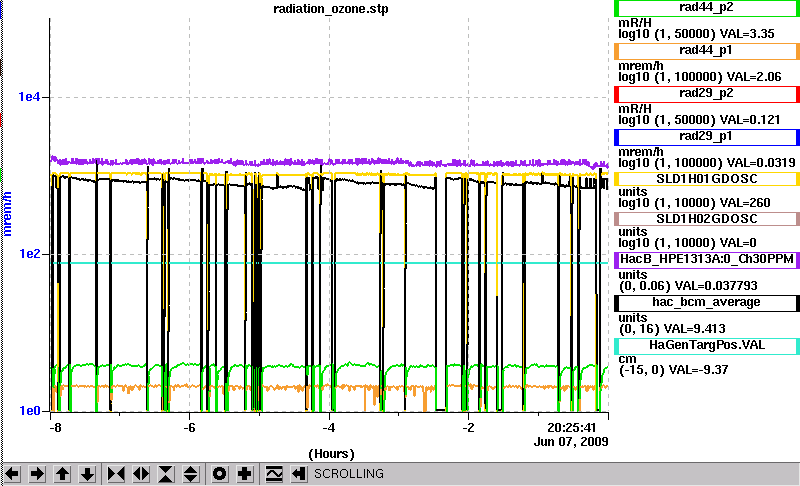Pan the plot up with the up arrow
This screenshot has height=486, width=800.
[x=62, y=474]
